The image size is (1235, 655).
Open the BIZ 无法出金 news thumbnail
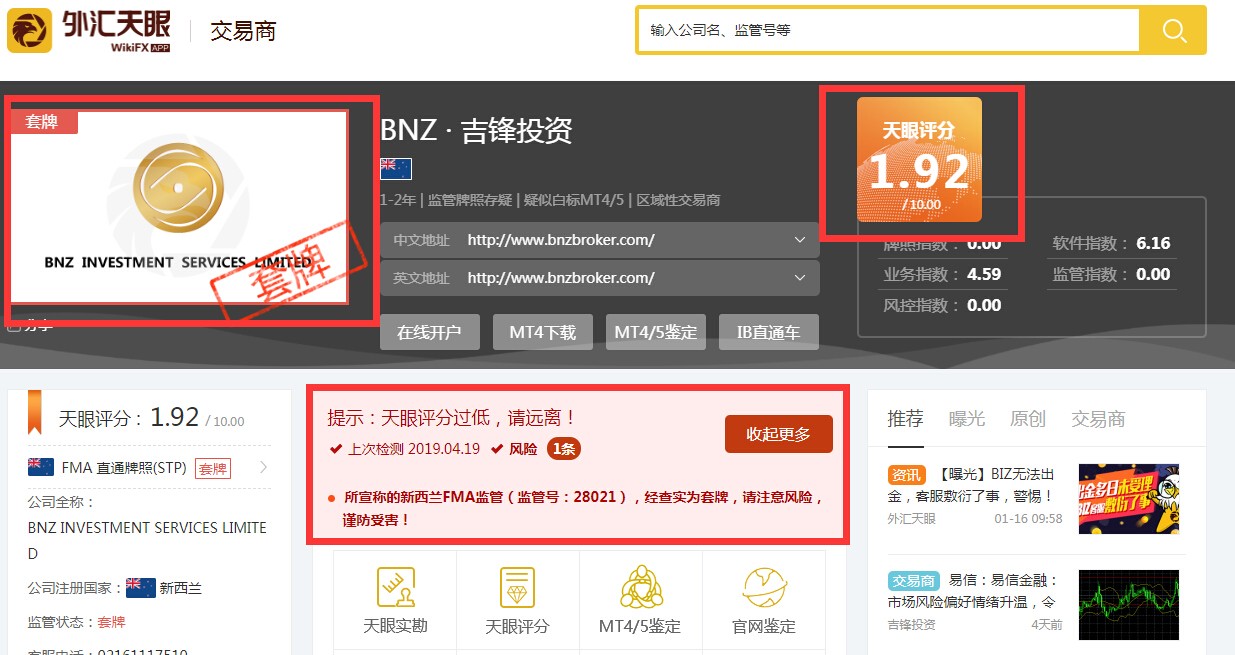click(1129, 499)
